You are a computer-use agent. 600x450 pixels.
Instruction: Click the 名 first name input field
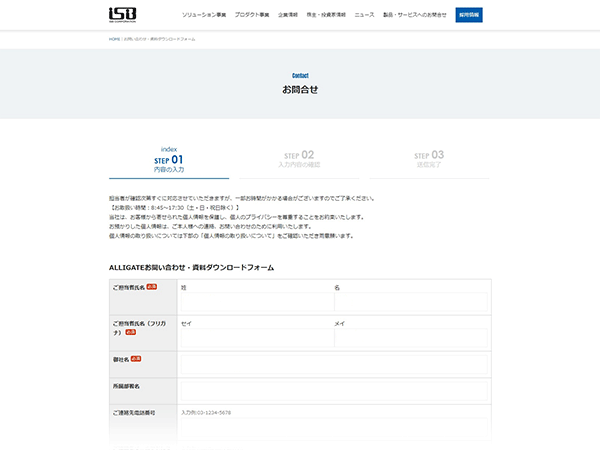[410, 302]
